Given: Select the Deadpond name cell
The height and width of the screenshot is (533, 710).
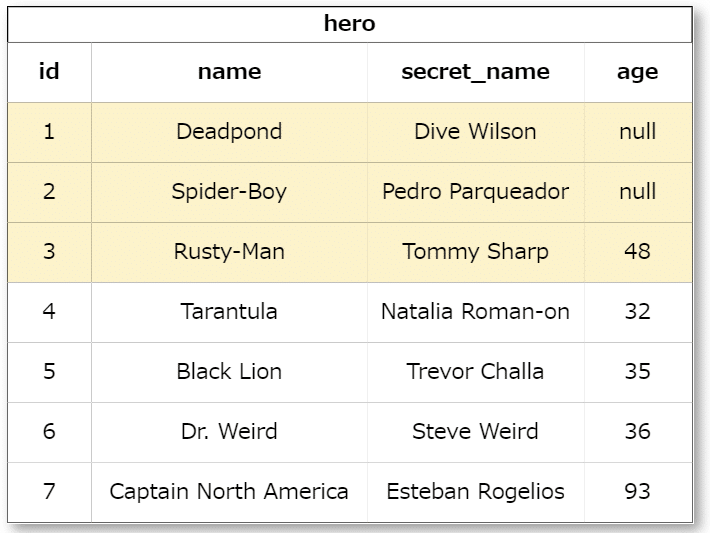Looking at the screenshot, I should (x=229, y=131).
